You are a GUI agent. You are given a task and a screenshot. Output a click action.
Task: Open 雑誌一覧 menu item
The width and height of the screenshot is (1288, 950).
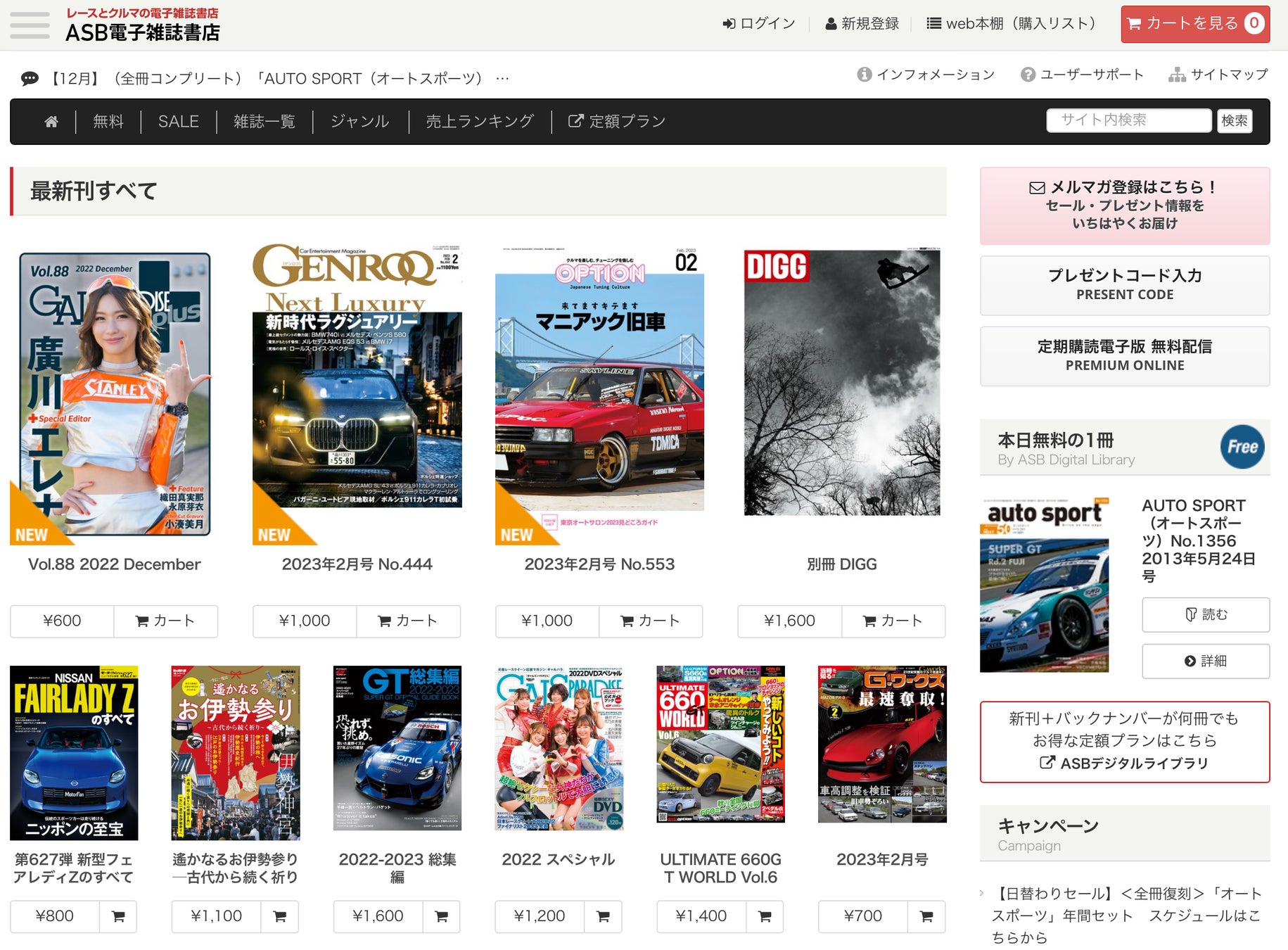[264, 122]
